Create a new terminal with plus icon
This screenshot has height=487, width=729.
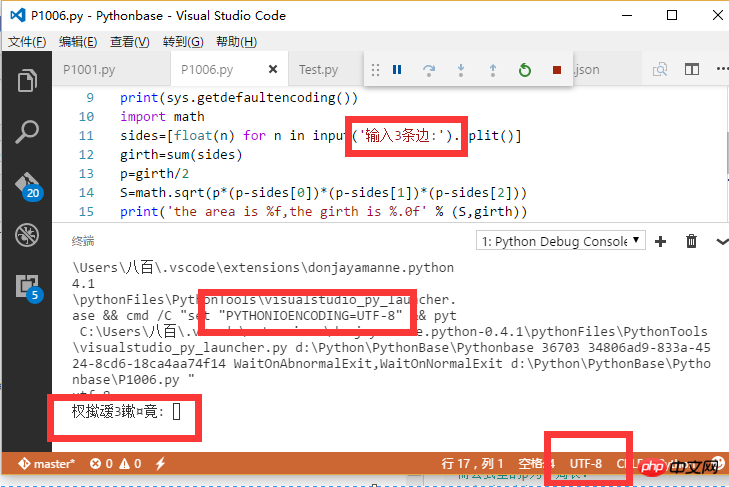pos(660,241)
